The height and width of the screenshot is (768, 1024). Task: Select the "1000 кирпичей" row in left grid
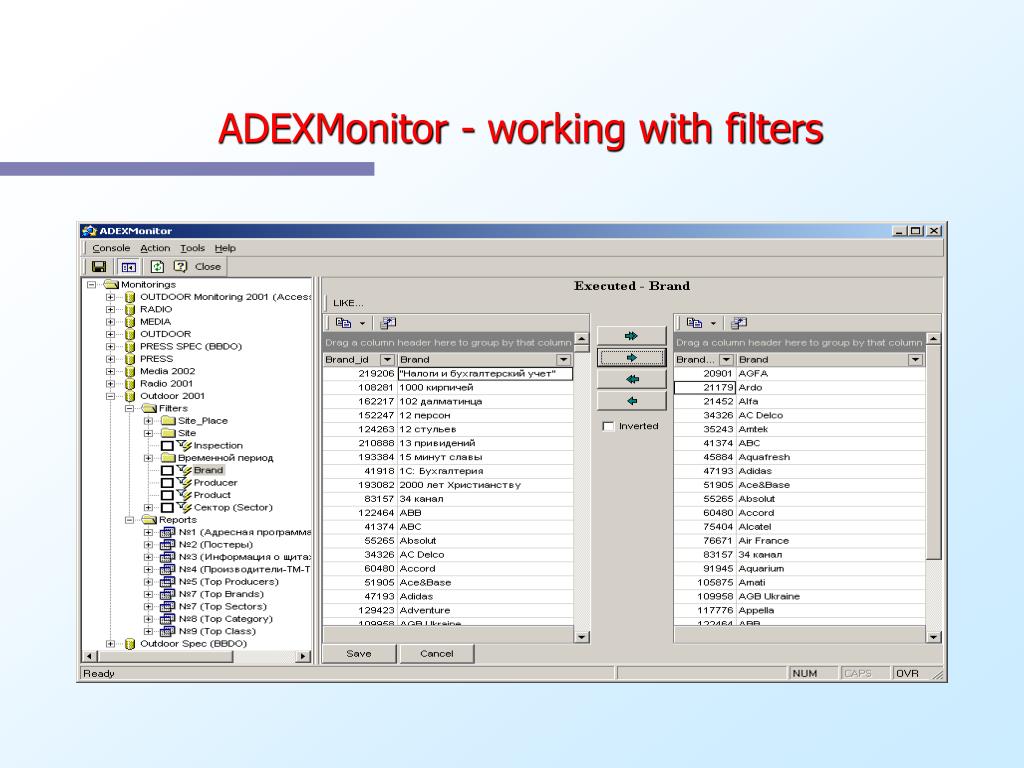point(448,387)
